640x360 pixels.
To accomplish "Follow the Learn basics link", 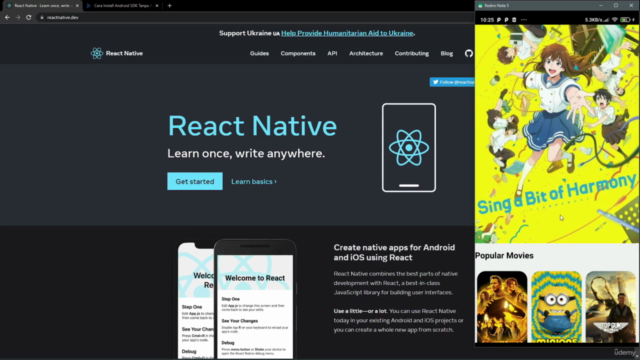I will pyautogui.click(x=254, y=182).
